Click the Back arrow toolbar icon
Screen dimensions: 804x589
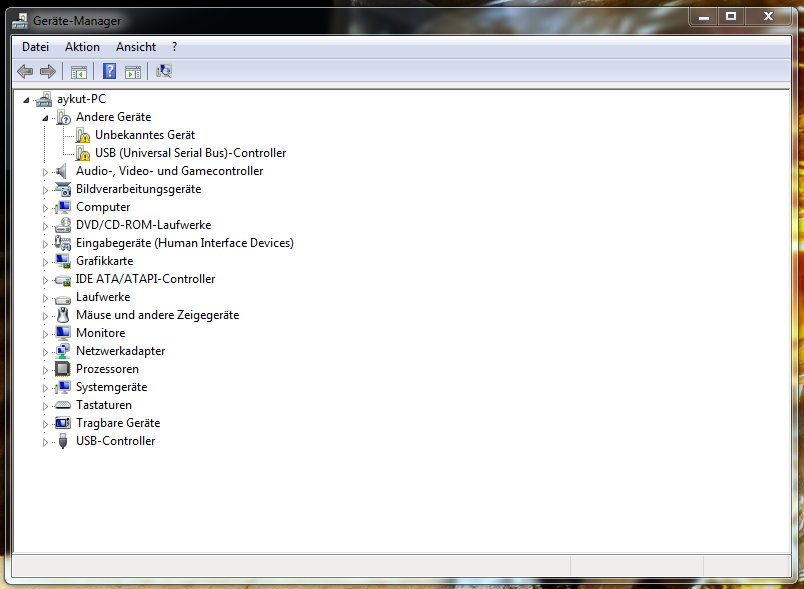pyautogui.click(x=25, y=71)
